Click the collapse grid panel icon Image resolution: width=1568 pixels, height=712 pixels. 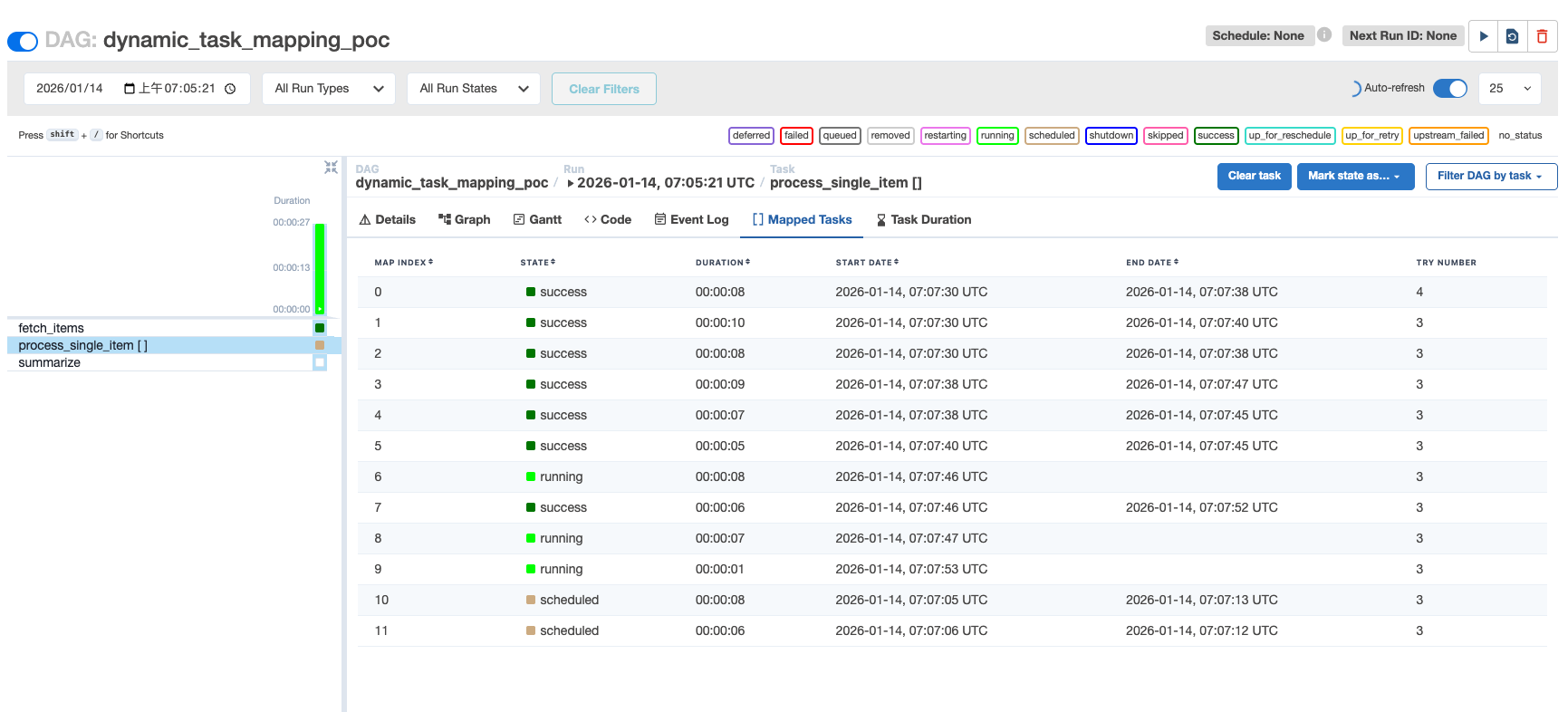click(331, 168)
